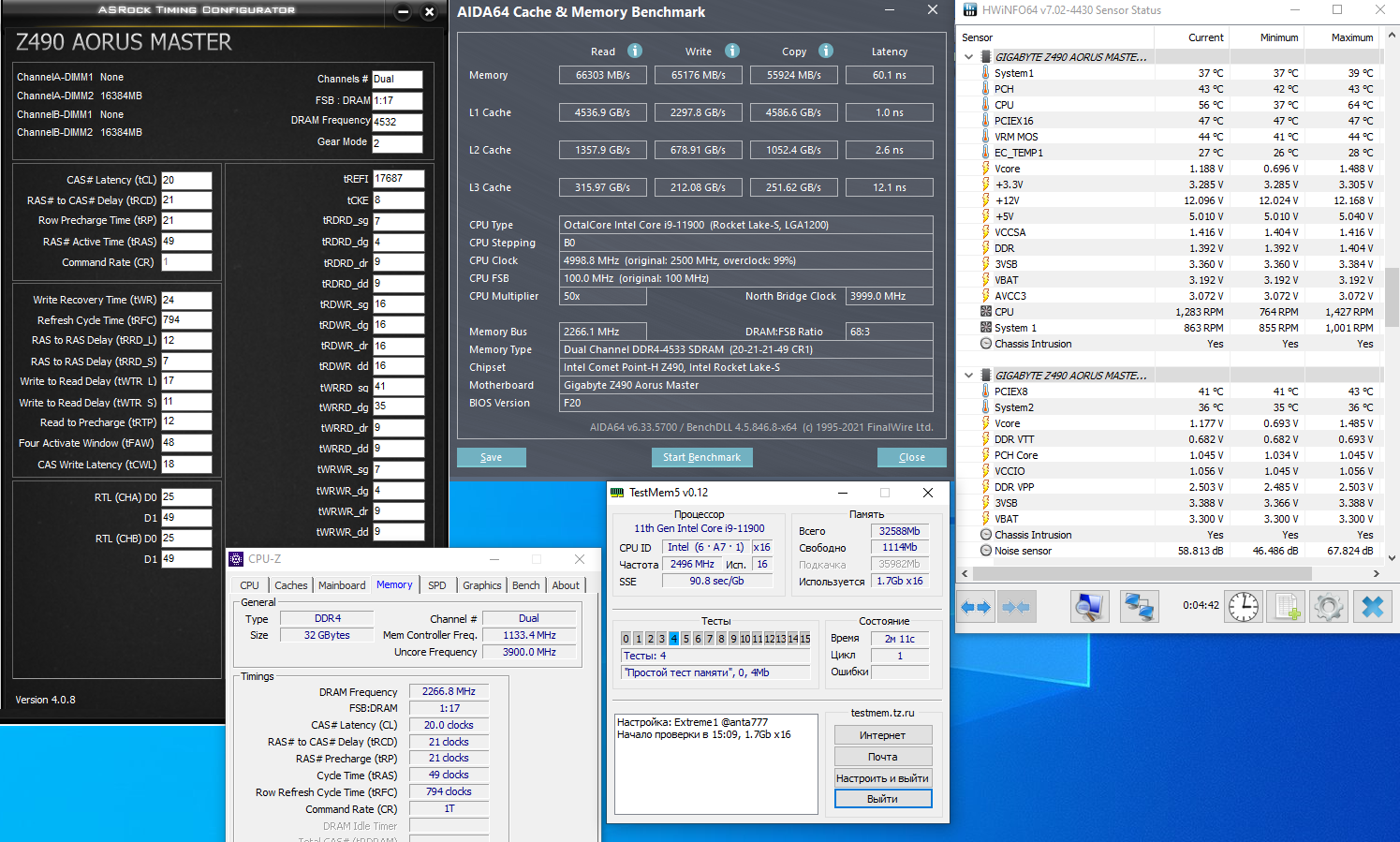Click lightning icon beside DDR VPP sensor
The width and height of the screenshot is (1400, 842).
click(985, 487)
